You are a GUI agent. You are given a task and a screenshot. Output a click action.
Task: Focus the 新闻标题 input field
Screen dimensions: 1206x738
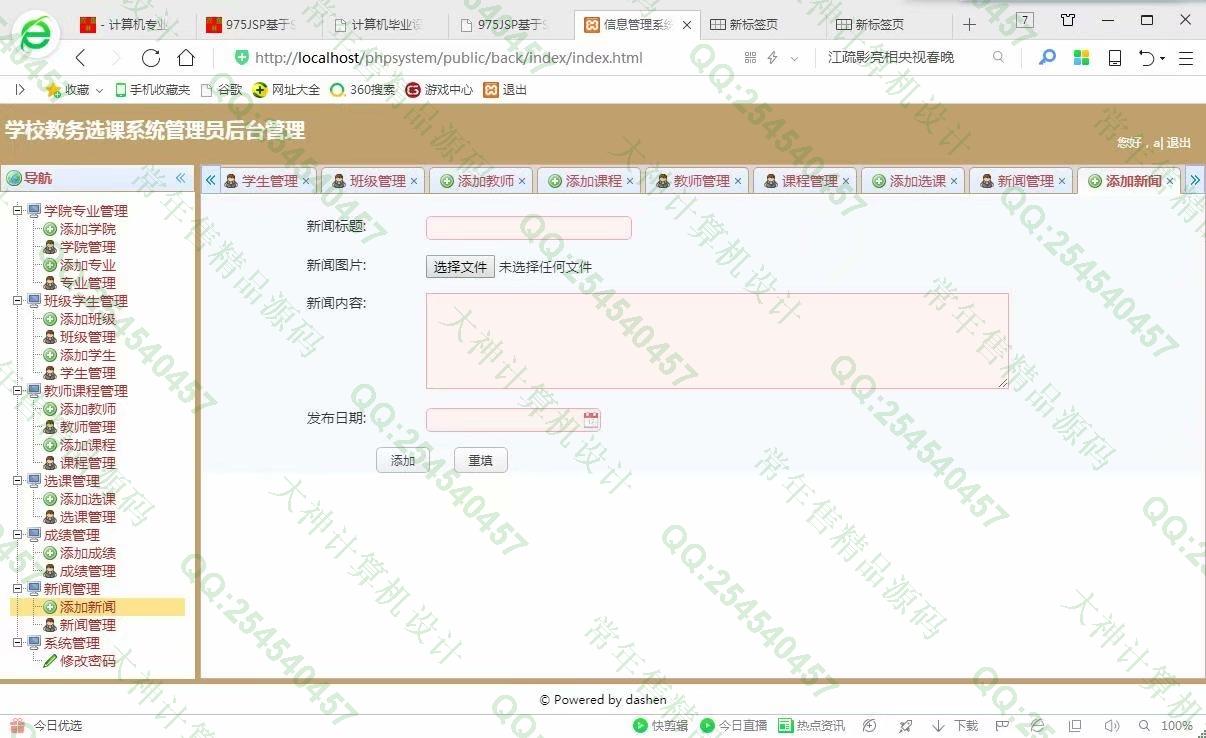point(529,228)
